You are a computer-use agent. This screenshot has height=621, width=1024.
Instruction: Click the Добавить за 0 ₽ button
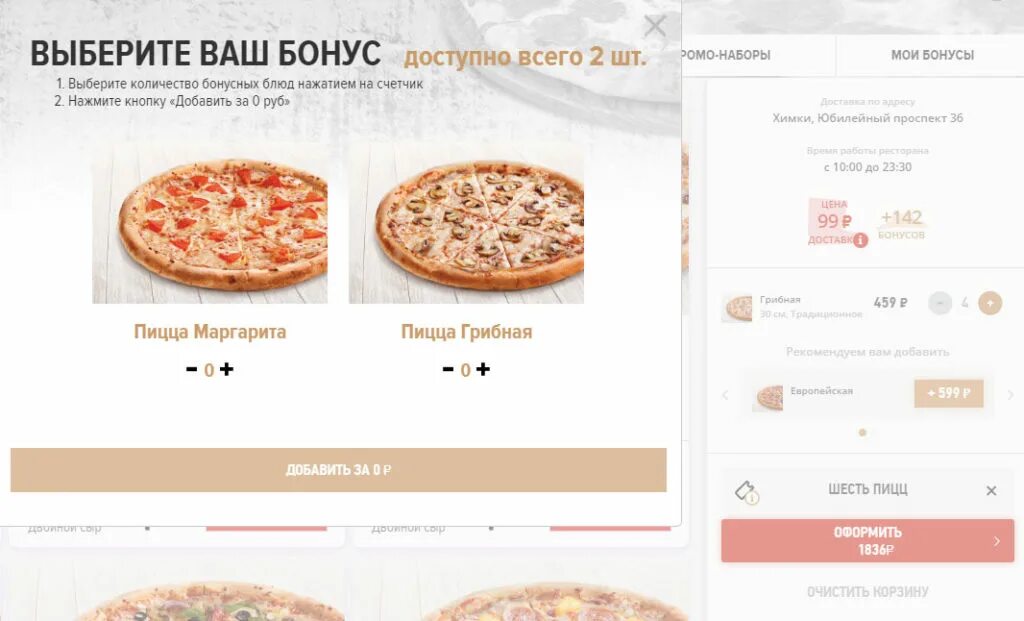pos(338,470)
